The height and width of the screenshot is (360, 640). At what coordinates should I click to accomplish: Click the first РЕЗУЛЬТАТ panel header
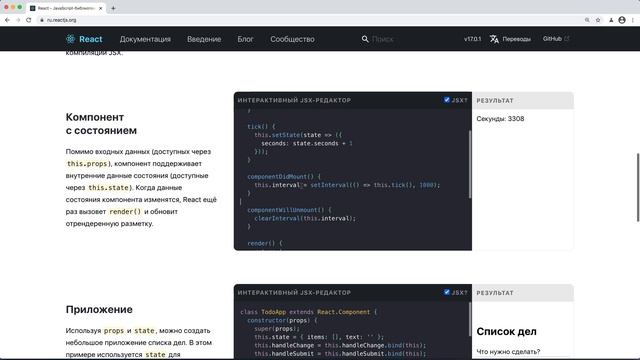pyautogui.click(x=522, y=100)
